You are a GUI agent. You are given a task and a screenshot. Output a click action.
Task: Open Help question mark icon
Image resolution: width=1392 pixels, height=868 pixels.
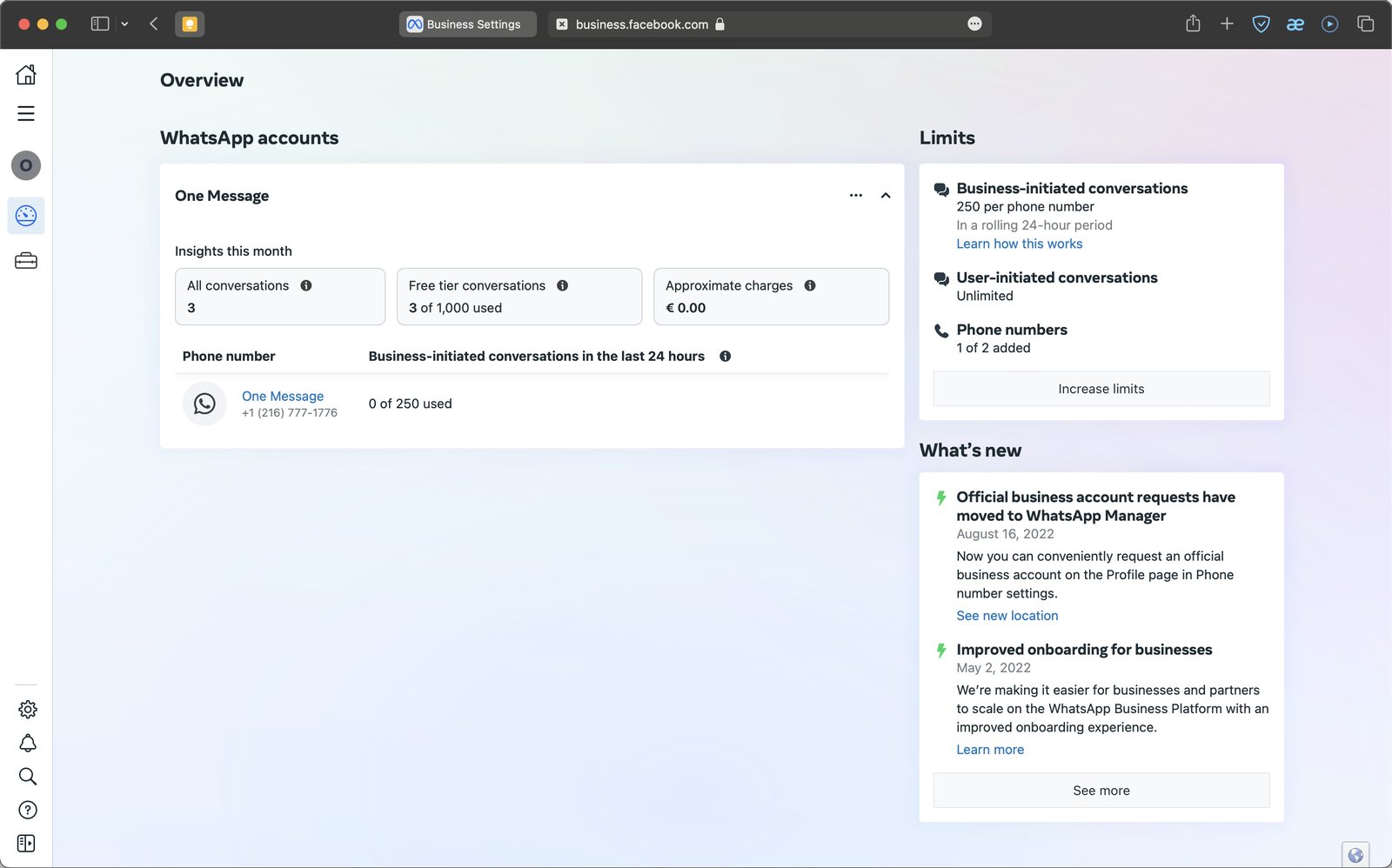coord(28,810)
